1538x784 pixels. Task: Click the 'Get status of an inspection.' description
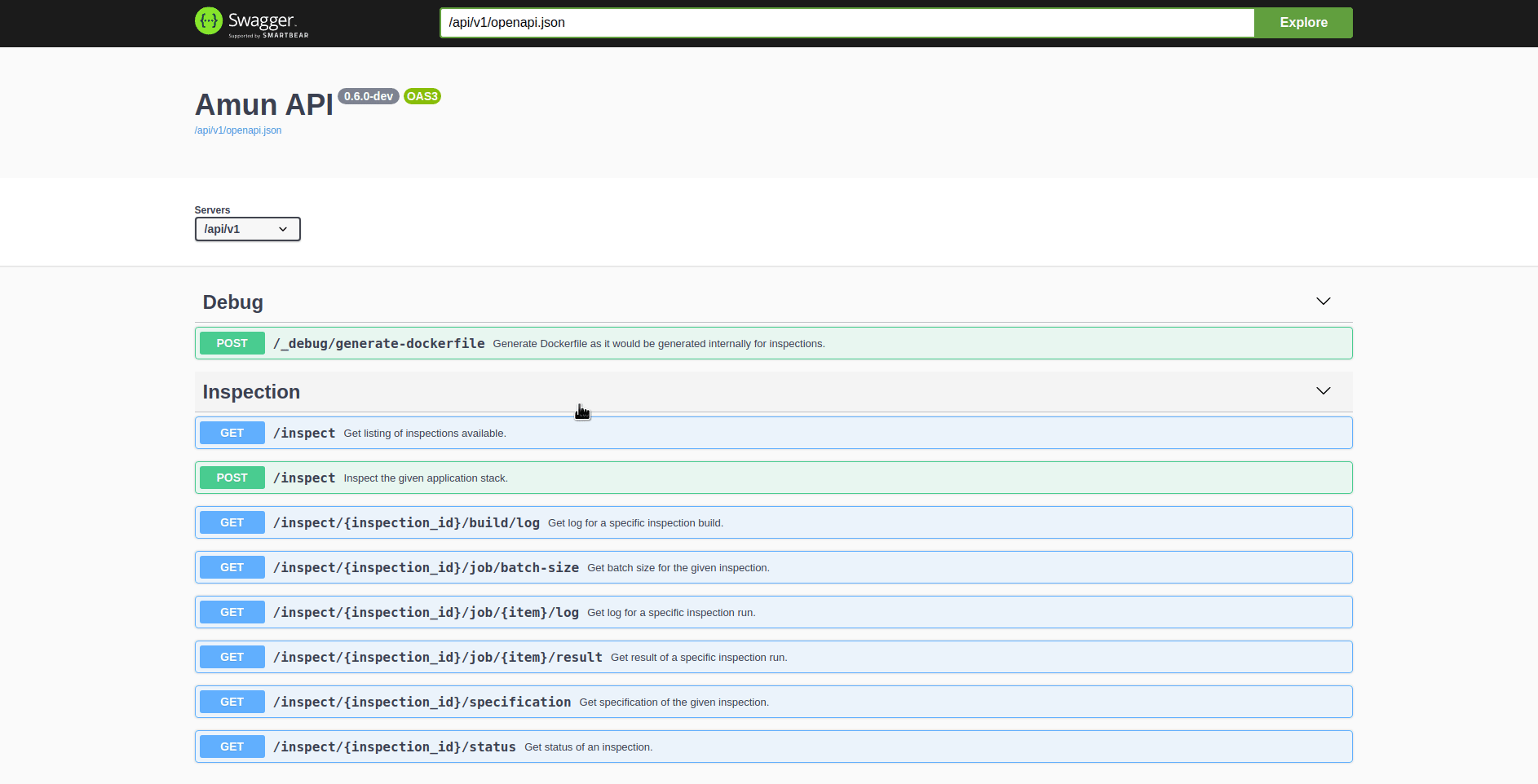coord(588,747)
